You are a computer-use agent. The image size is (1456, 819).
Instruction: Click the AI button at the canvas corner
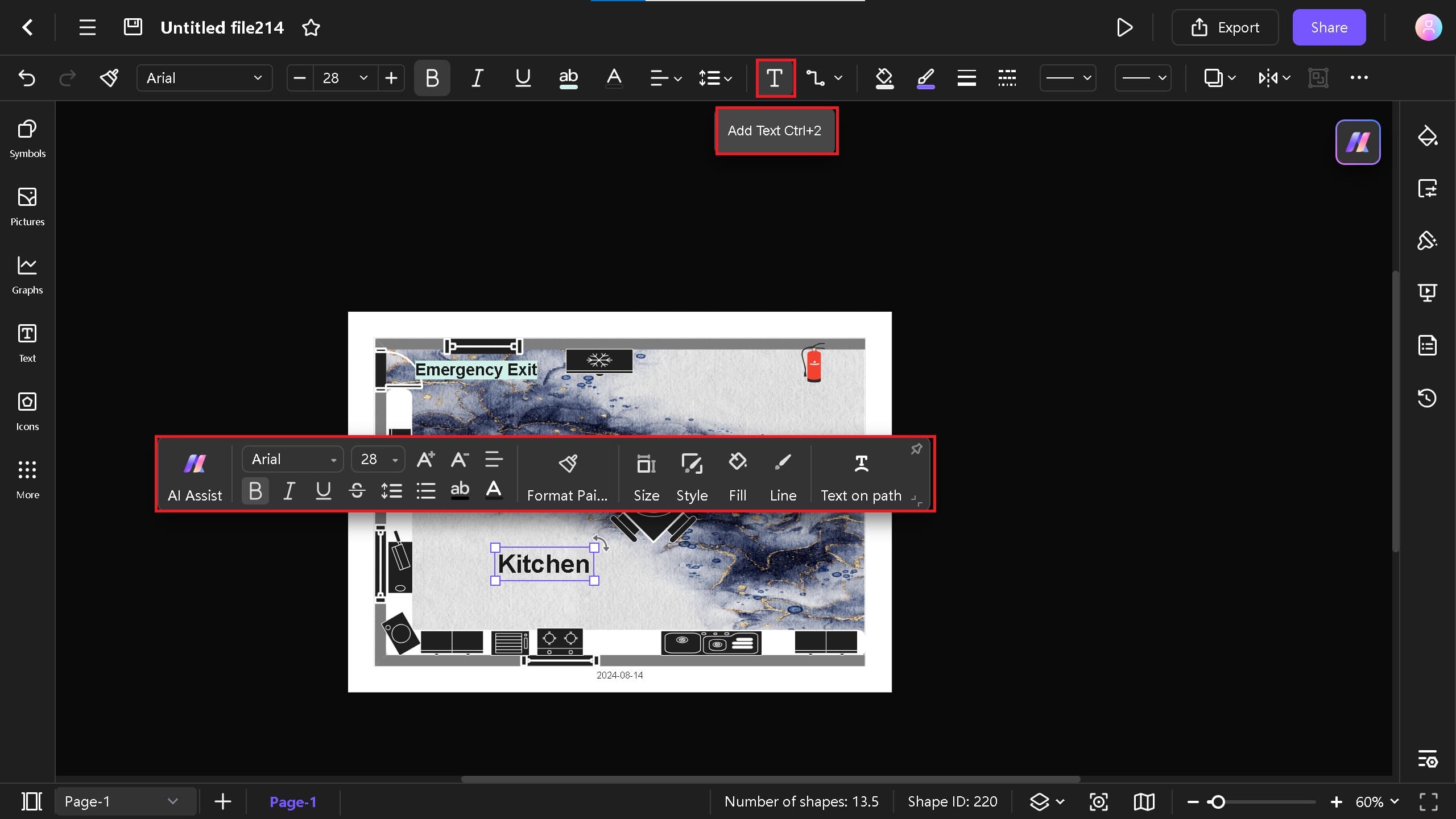pyautogui.click(x=1358, y=142)
